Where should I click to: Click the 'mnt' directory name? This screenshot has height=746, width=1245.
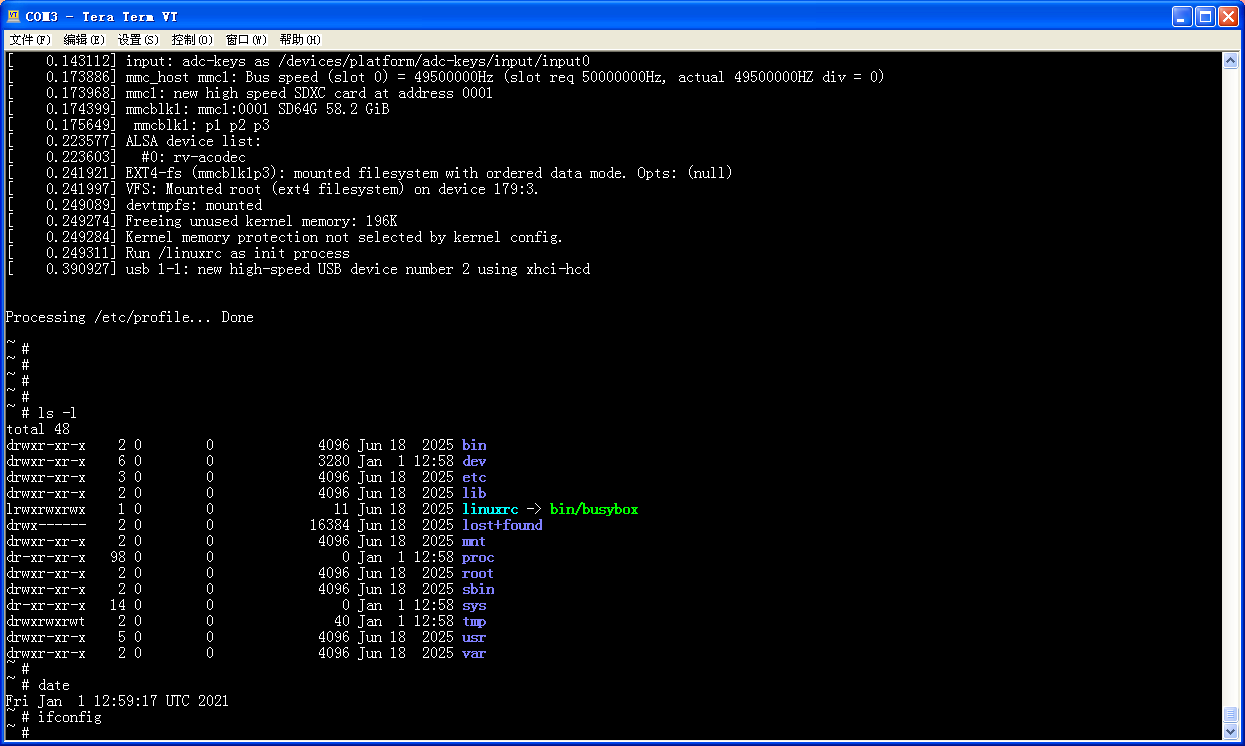(x=474, y=541)
